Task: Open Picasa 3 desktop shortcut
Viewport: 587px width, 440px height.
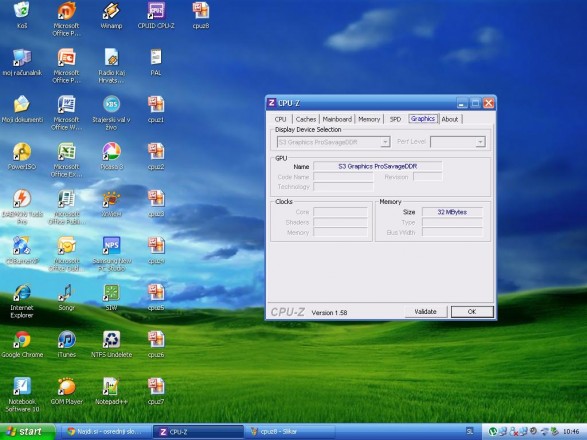Action: [112, 156]
